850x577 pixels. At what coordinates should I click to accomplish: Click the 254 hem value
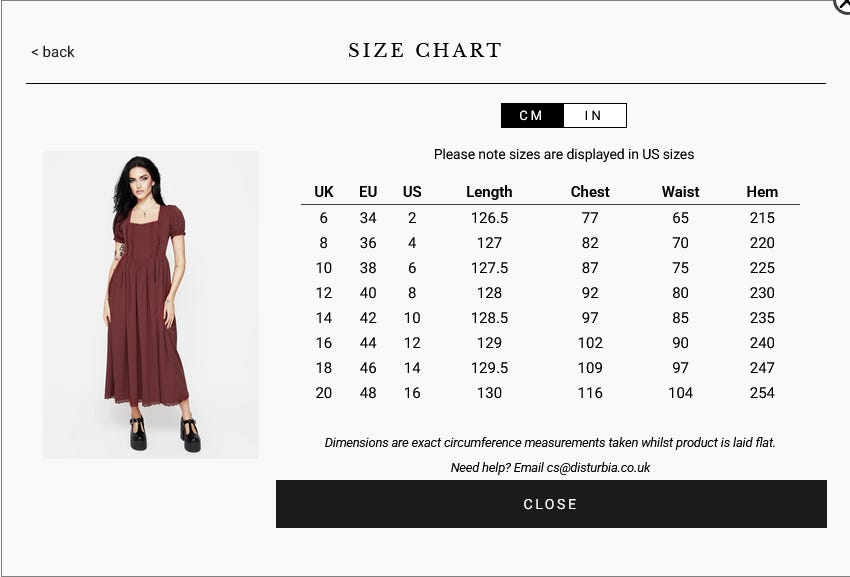click(762, 393)
